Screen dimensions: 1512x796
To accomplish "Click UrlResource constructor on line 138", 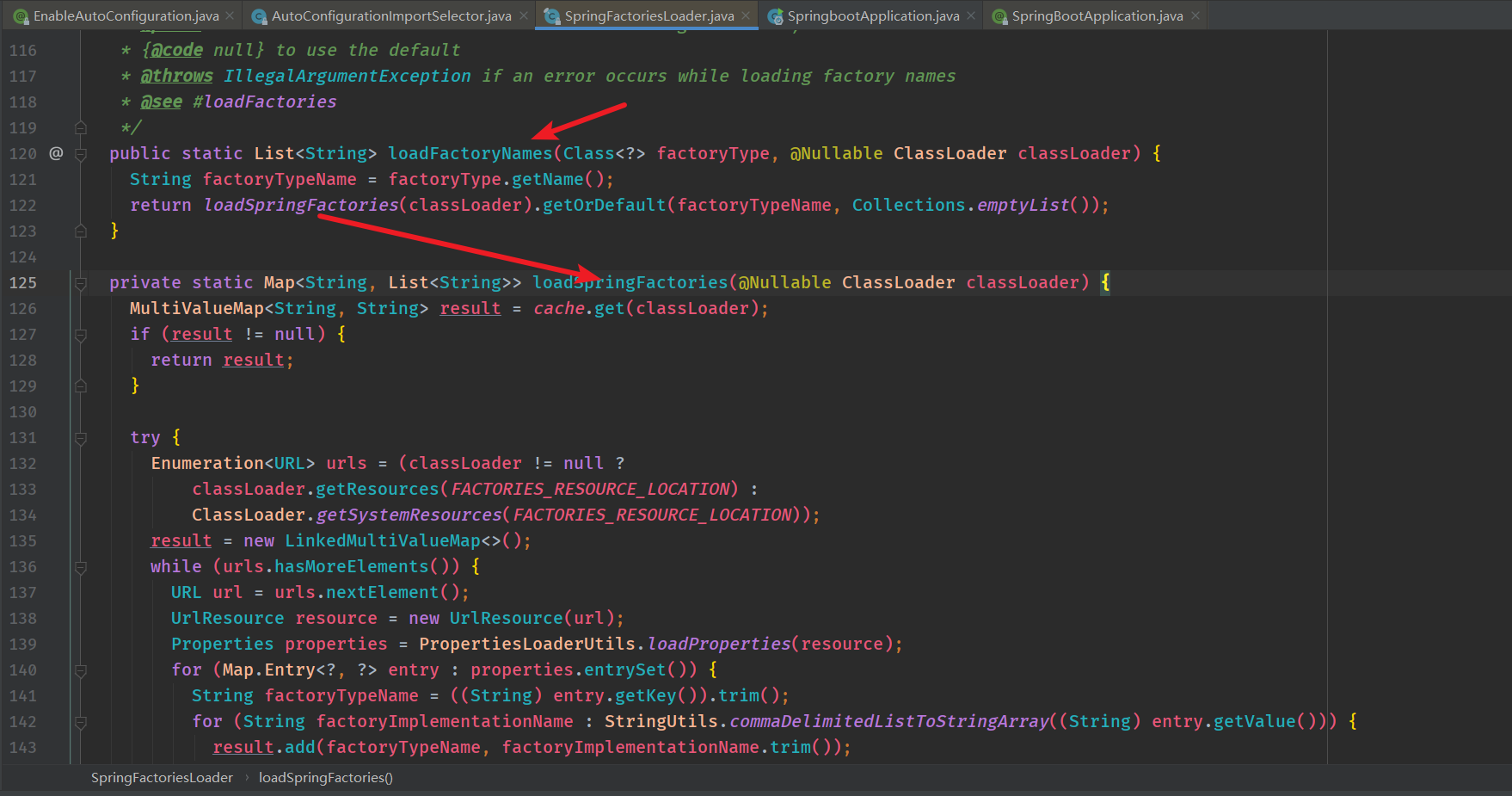I will pyautogui.click(x=506, y=618).
